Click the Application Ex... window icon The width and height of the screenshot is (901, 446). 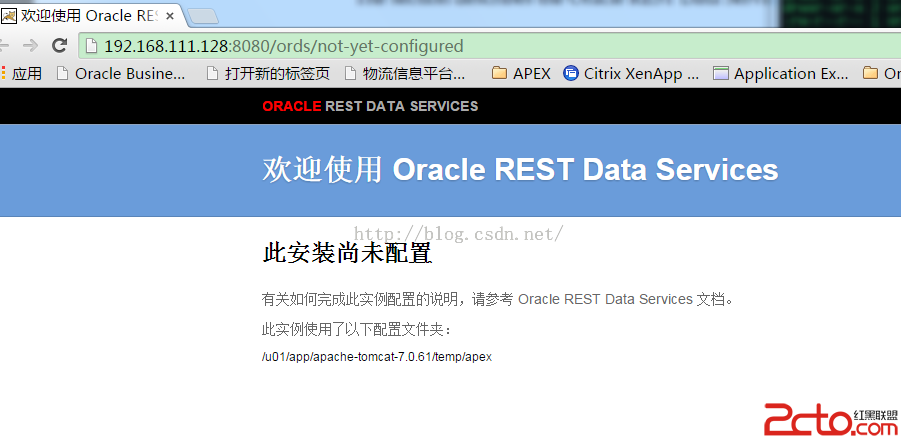pyautogui.click(x=721, y=74)
